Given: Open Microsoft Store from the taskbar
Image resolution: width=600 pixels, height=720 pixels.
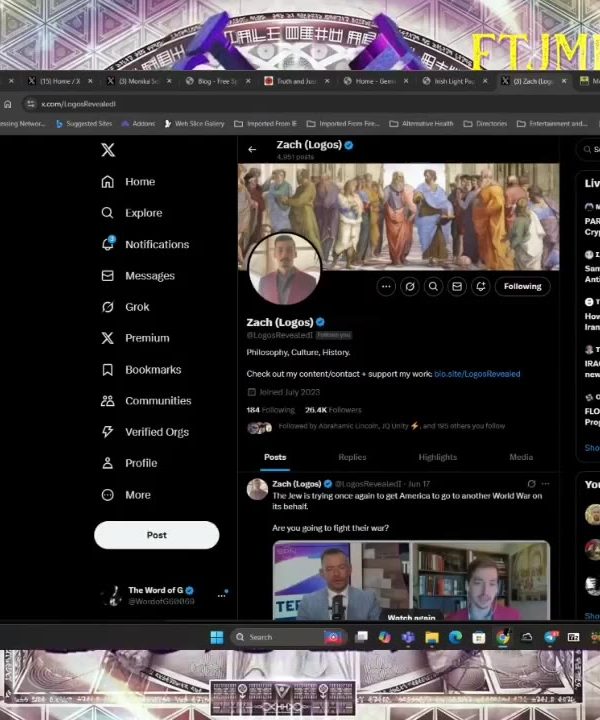Looking at the screenshot, I should [x=479, y=637].
